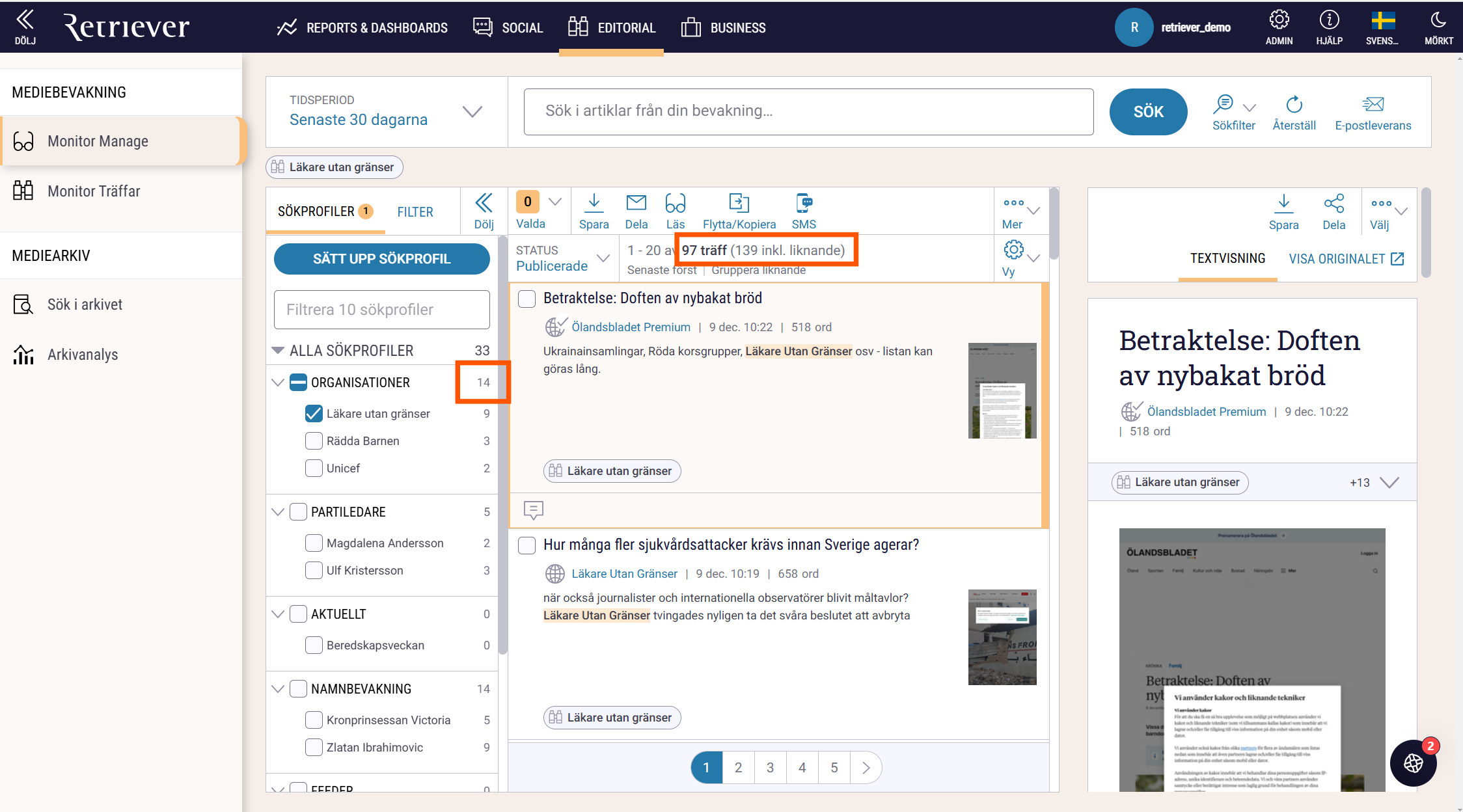The width and height of the screenshot is (1463, 812).
Task: Open REPORTS & DASHBOARDS menu
Action: pyautogui.click(x=362, y=27)
